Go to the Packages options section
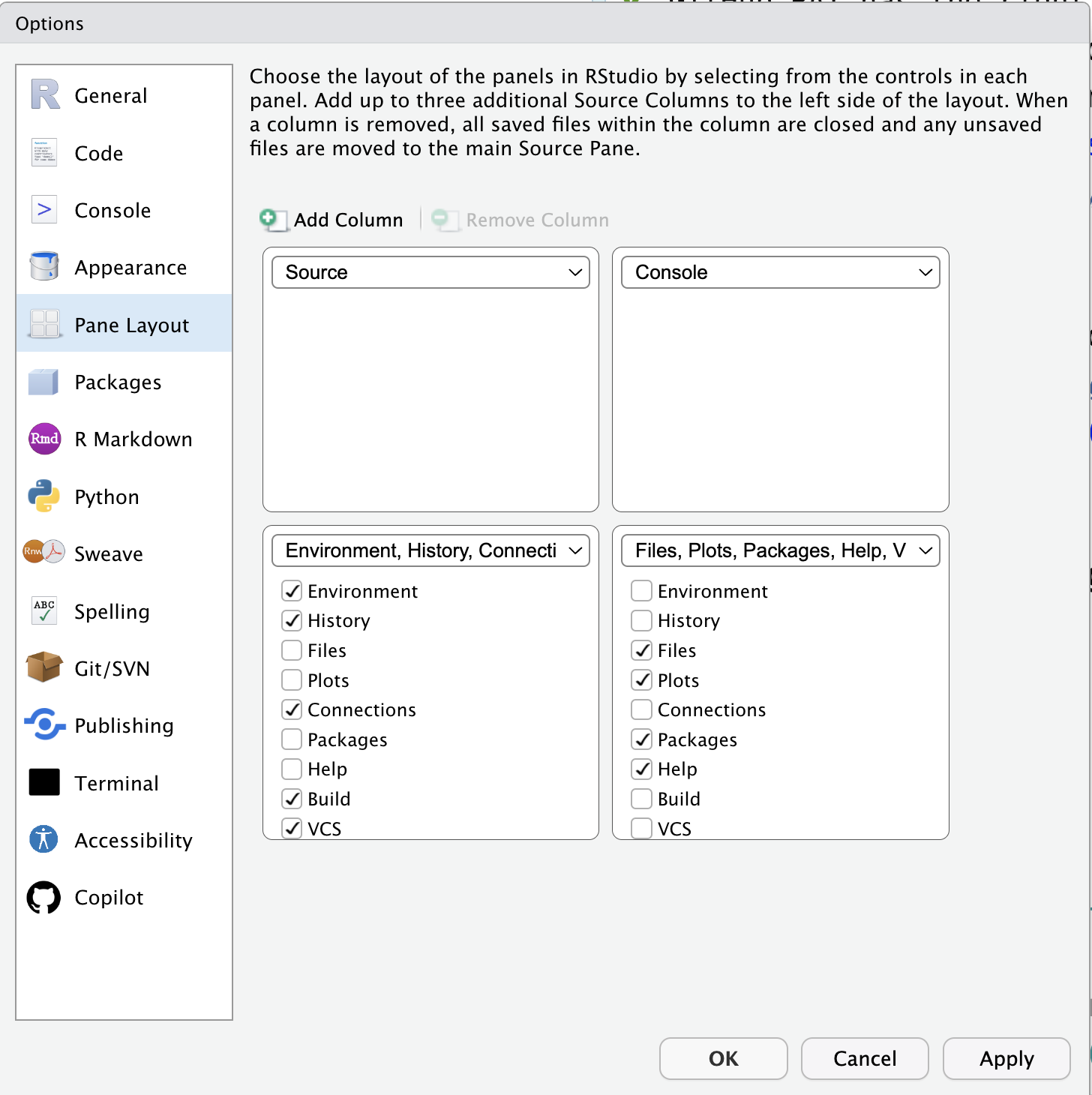Screen dimensions: 1092x1095 (x=118, y=382)
